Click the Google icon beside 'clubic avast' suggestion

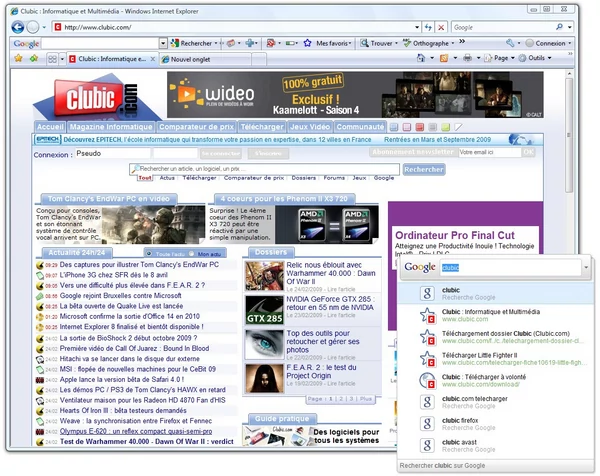(x=427, y=446)
